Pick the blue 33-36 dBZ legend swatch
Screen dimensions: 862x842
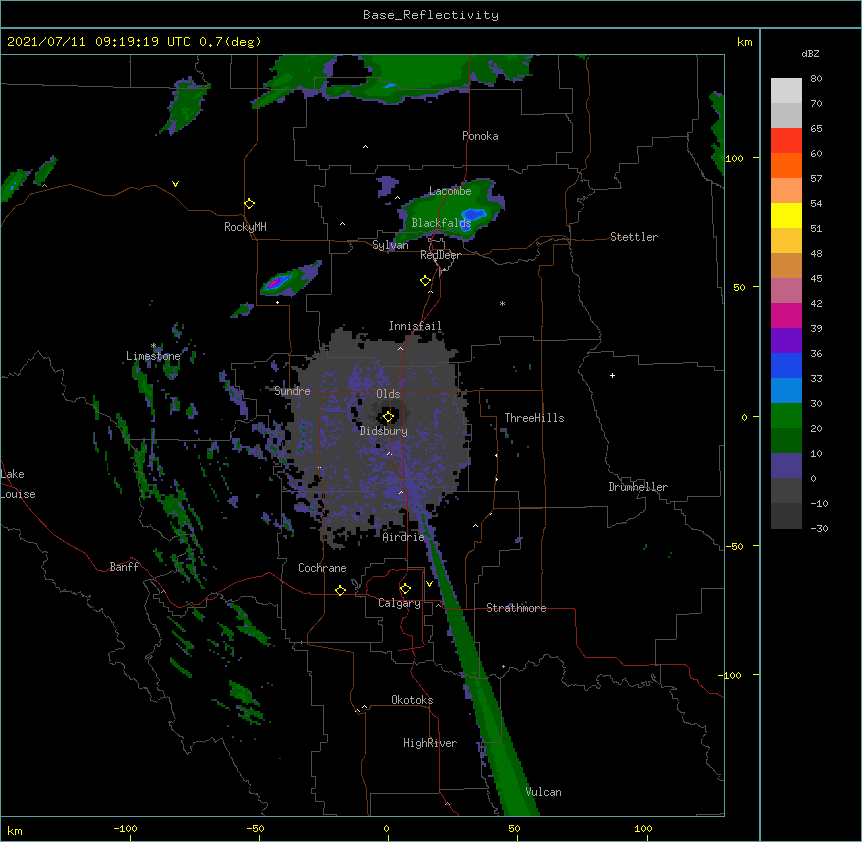(x=786, y=365)
